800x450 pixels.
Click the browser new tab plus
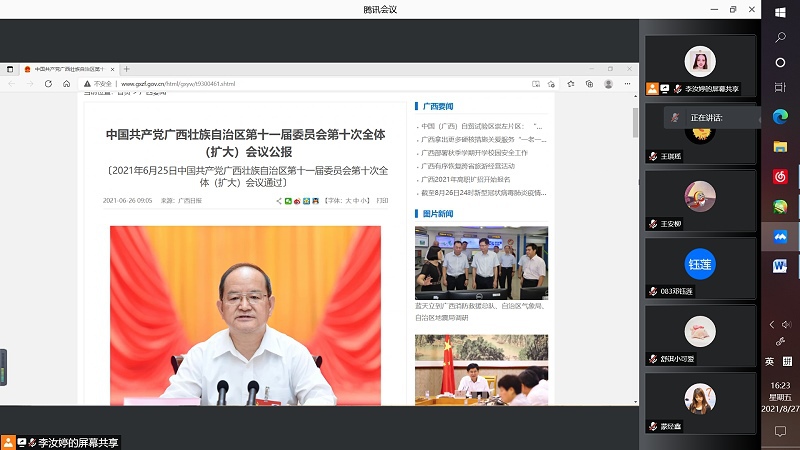pyautogui.click(x=127, y=69)
